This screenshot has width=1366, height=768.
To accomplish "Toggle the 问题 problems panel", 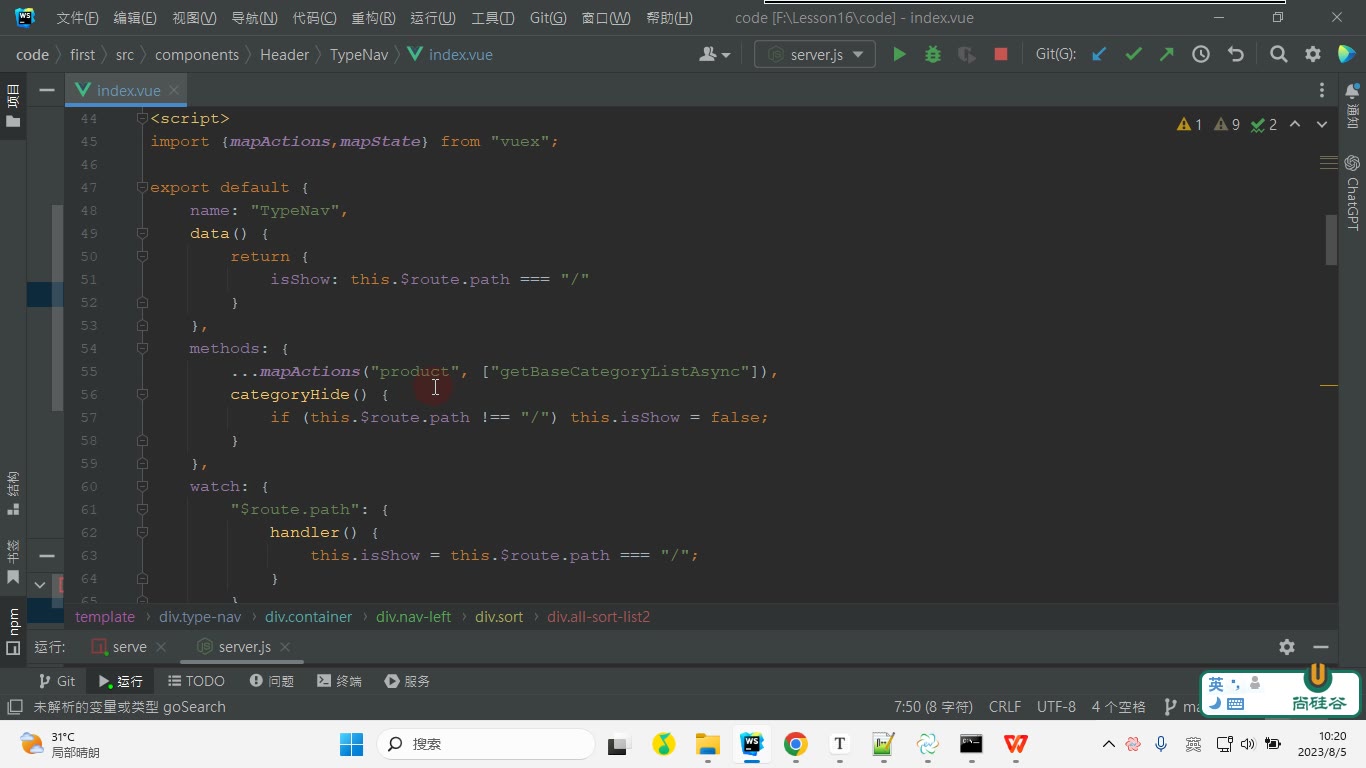I will 271,681.
